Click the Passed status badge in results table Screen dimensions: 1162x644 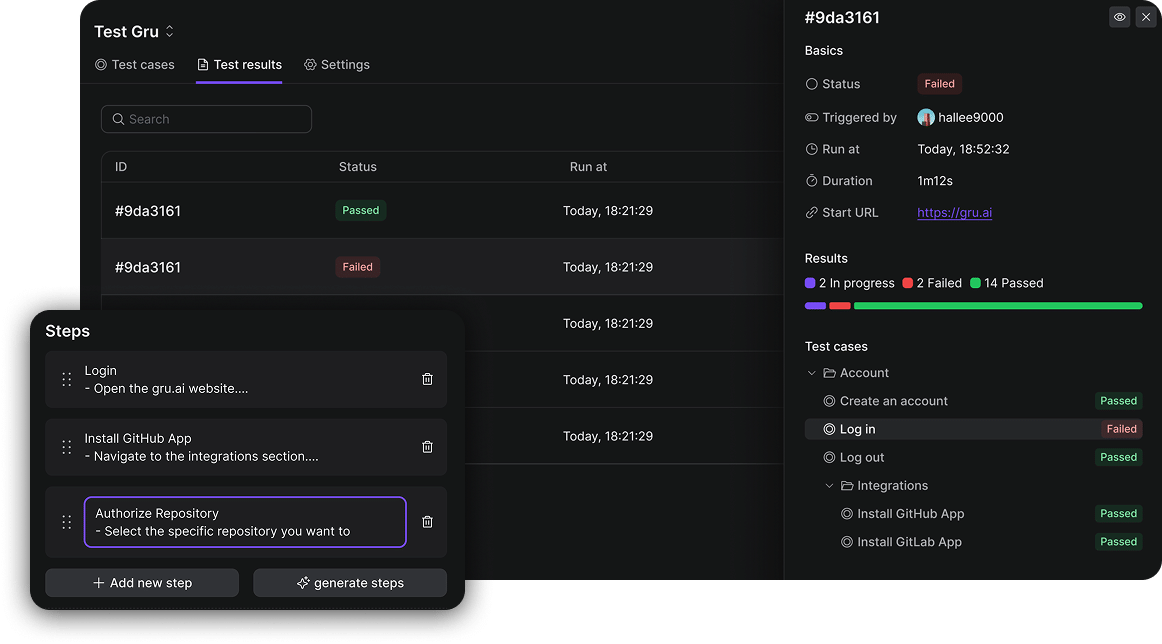point(361,210)
